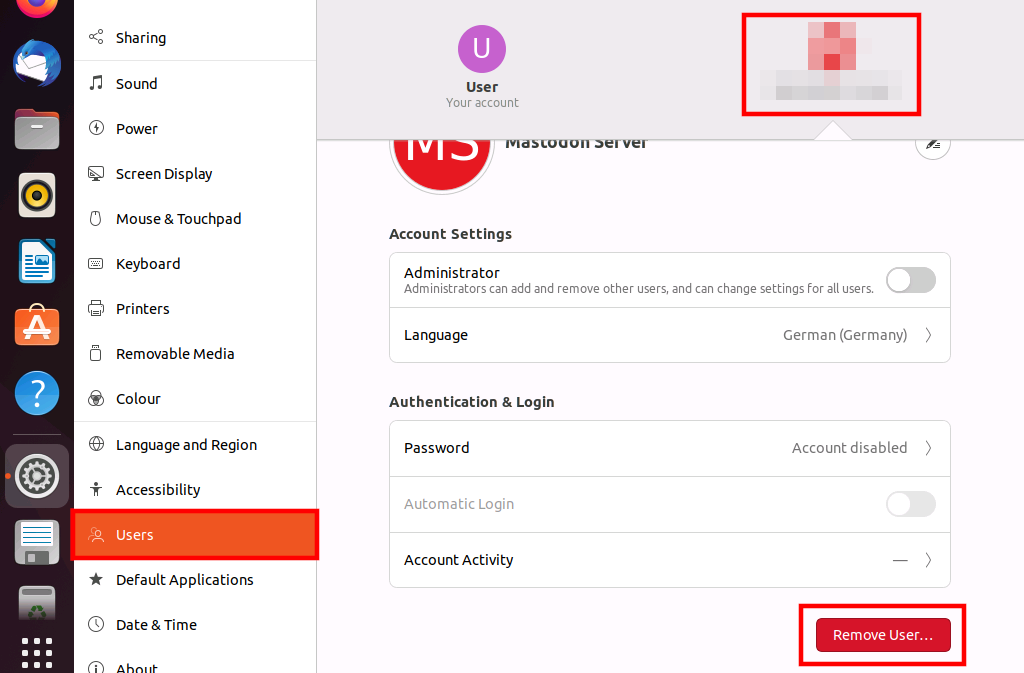Click the pencil edit icon beside account name
This screenshot has height=673, width=1024.
click(x=932, y=144)
